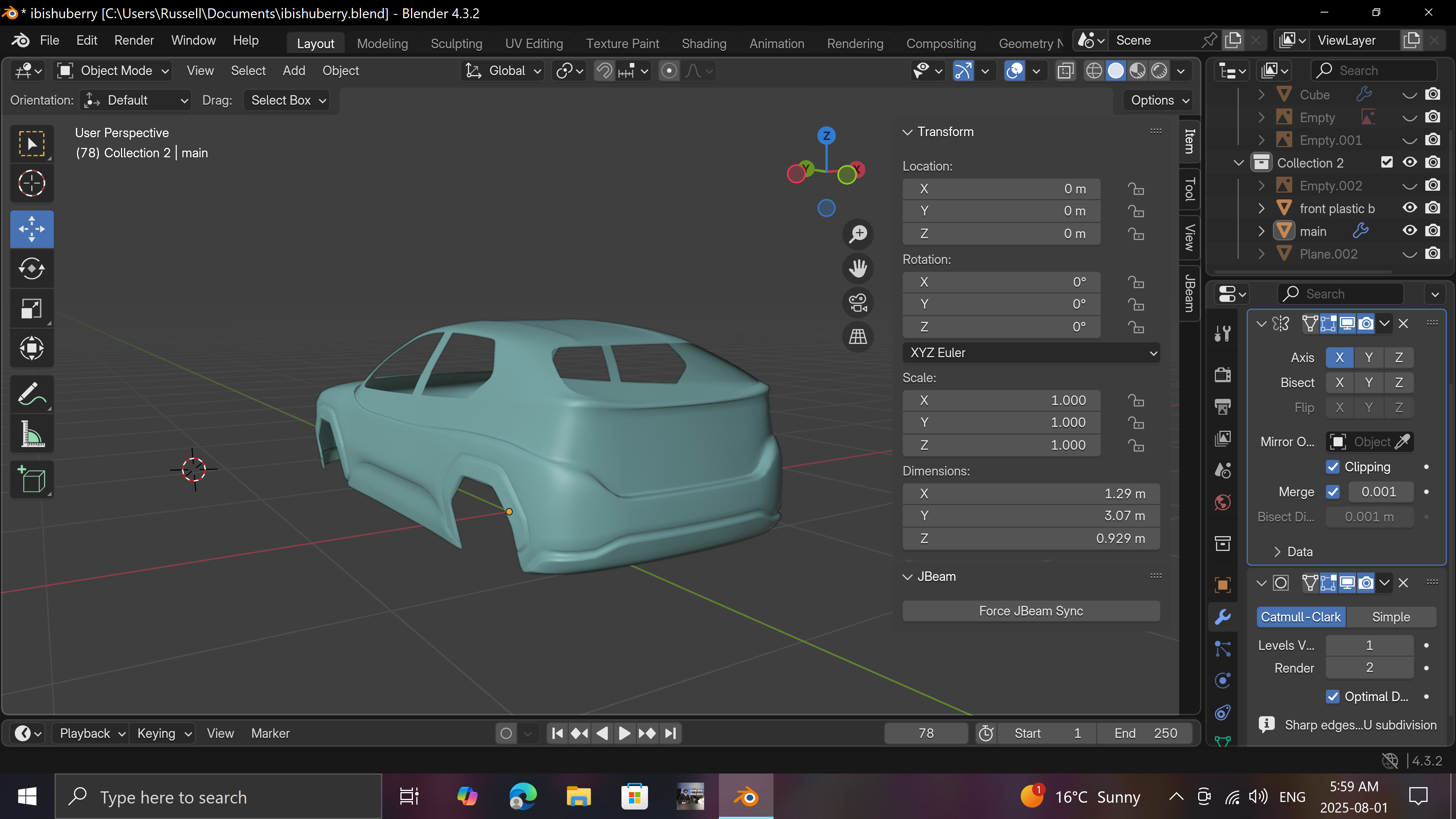Image resolution: width=1456 pixels, height=819 pixels.
Task: Toggle snapping magnet icon
Action: [x=604, y=71]
